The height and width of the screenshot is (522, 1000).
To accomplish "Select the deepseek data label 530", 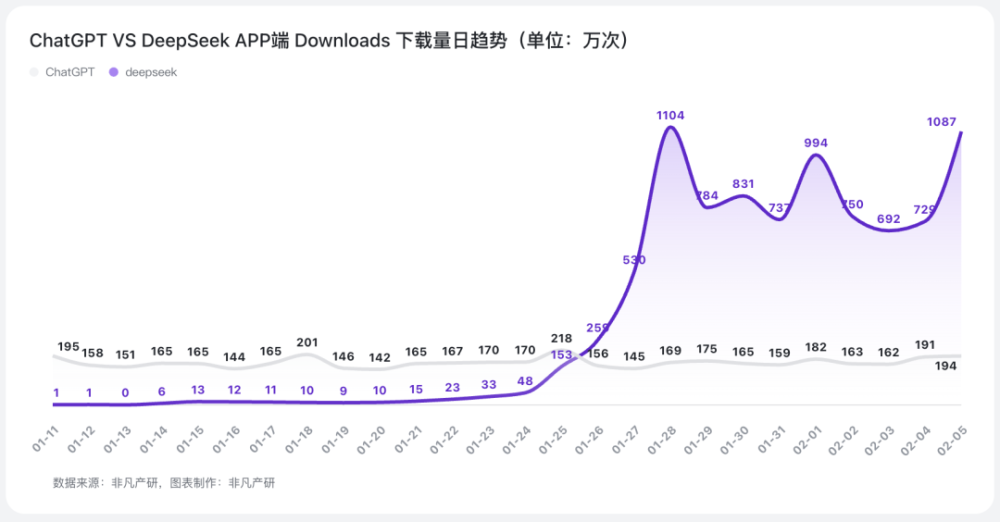I will coord(634,260).
